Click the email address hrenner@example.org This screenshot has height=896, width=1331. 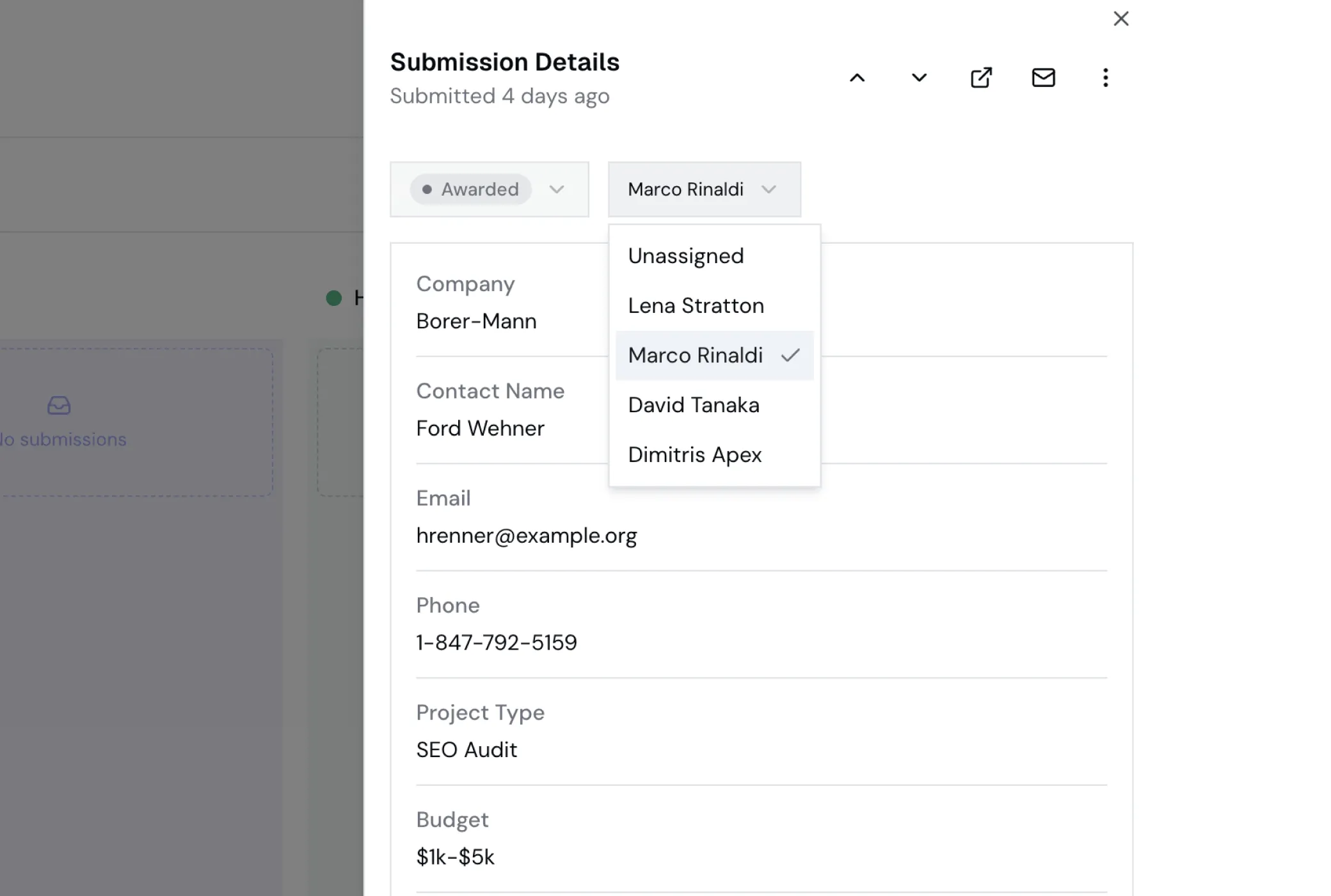point(527,536)
